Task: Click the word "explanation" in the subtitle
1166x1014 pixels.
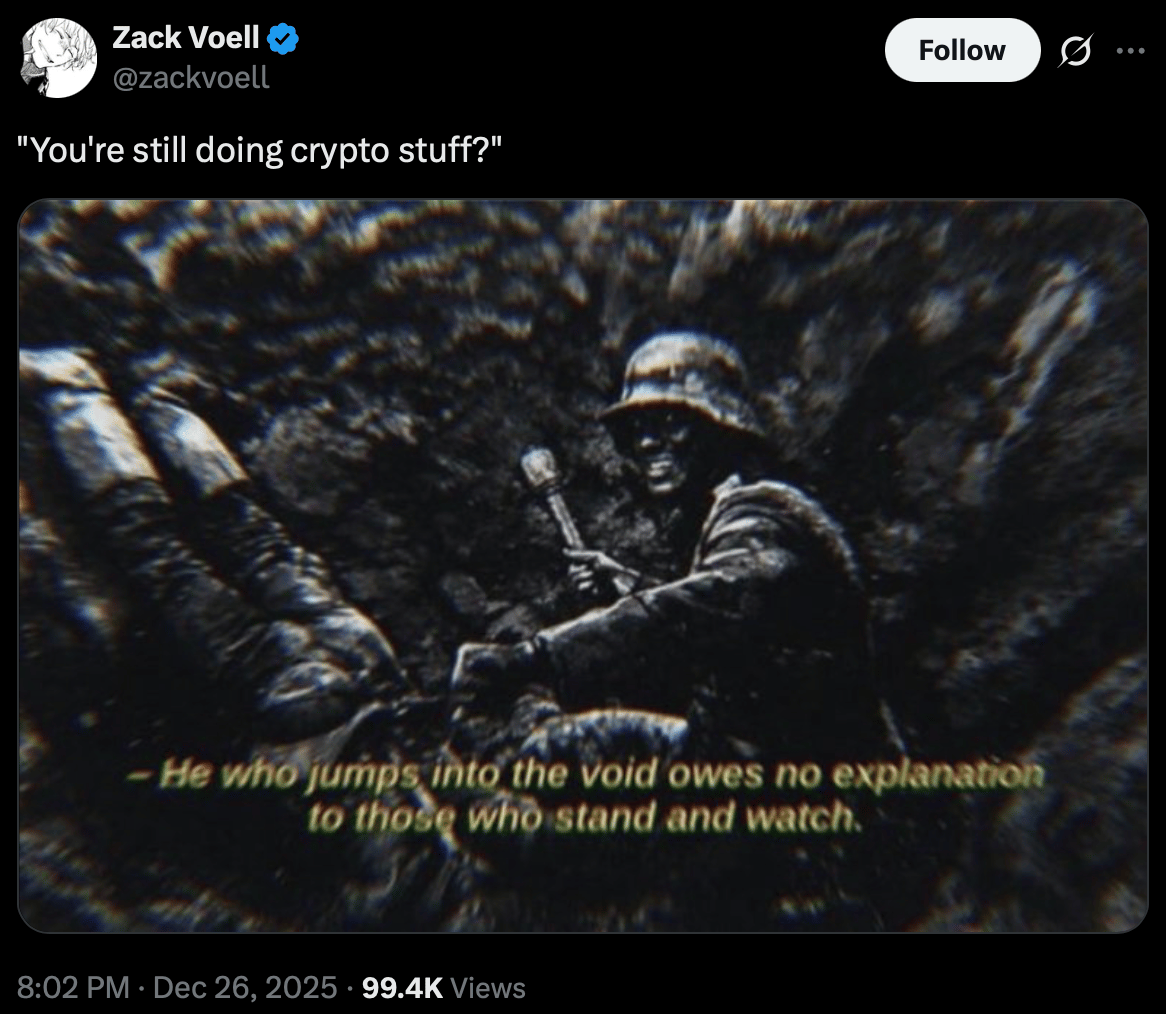Action: (938, 775)
